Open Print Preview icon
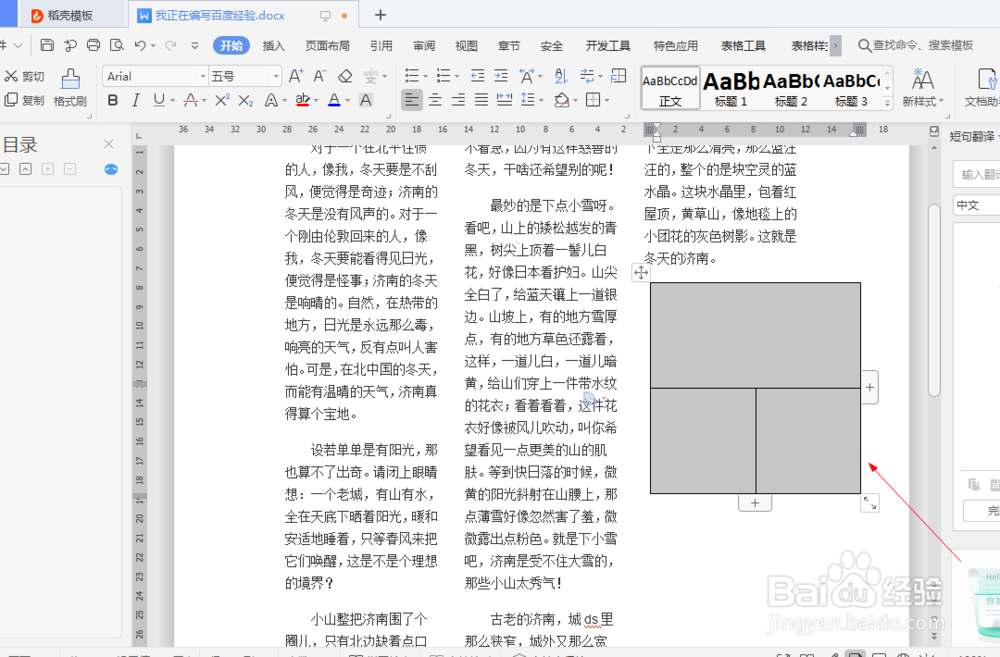 pos(116,45)
